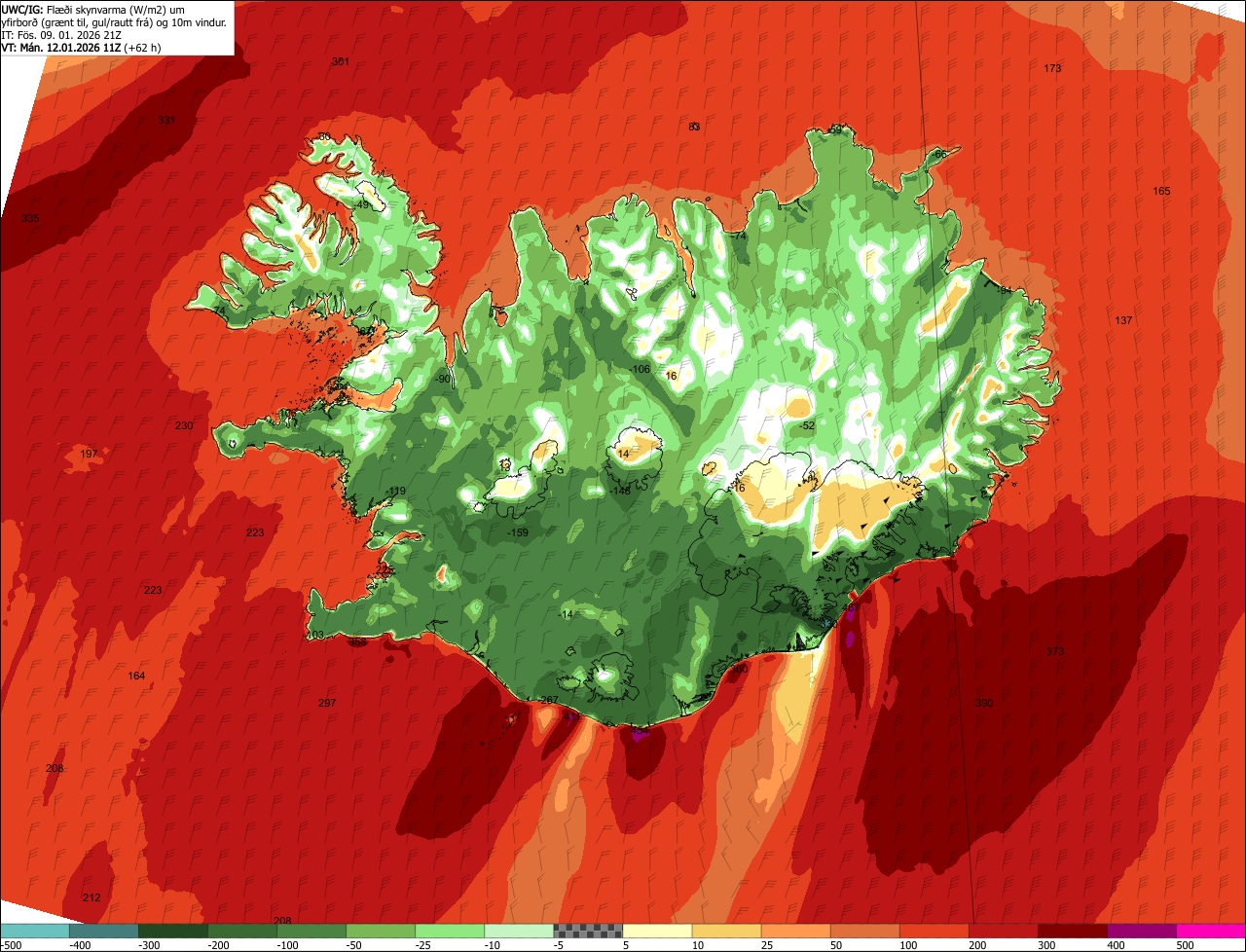
Task: Click the map value -52
Action: 807,425
